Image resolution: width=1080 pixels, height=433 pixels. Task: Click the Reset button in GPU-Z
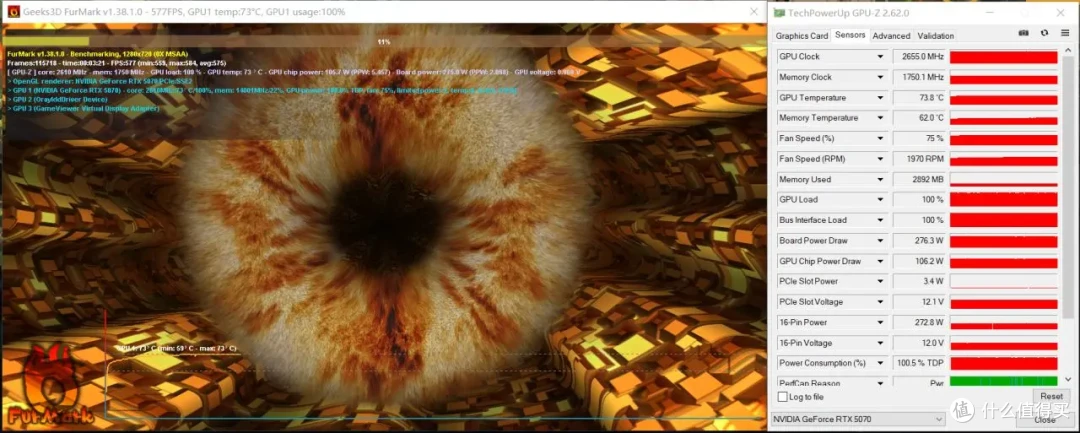[x=1051, y=397]
